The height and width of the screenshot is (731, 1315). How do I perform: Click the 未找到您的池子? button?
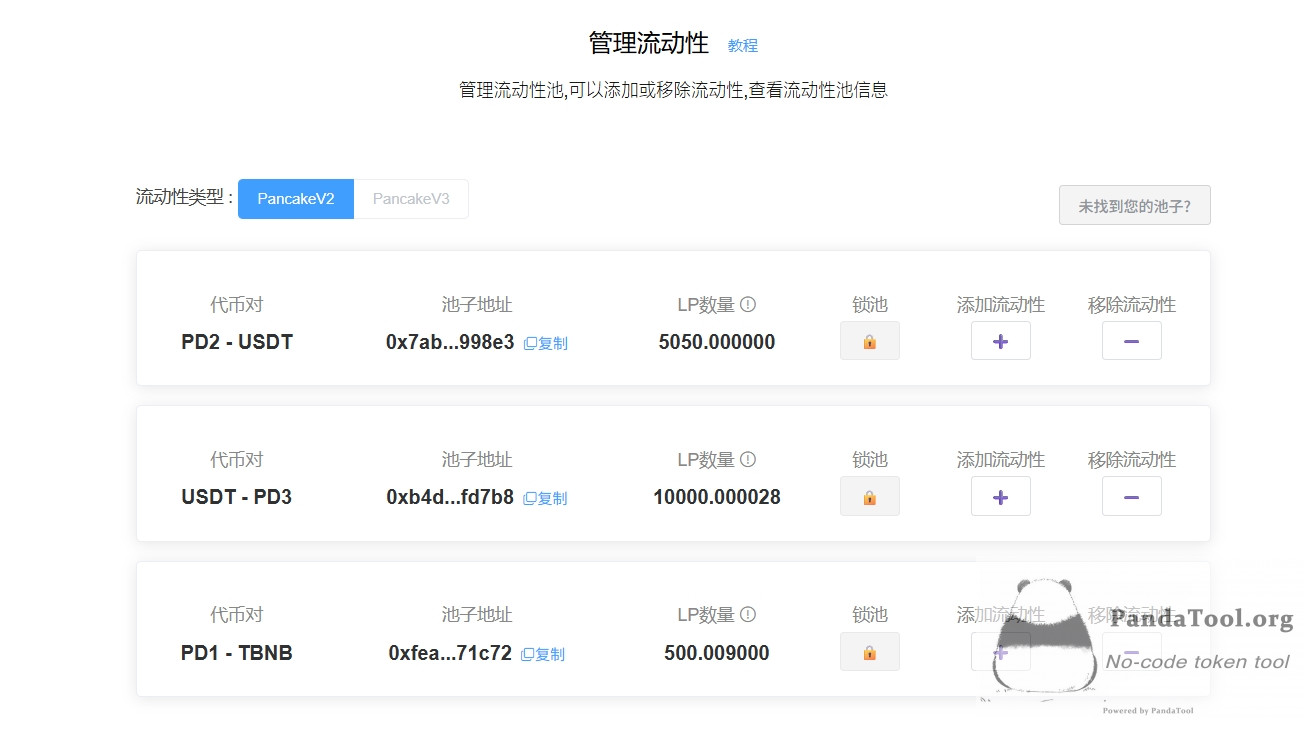point(1134,206)
